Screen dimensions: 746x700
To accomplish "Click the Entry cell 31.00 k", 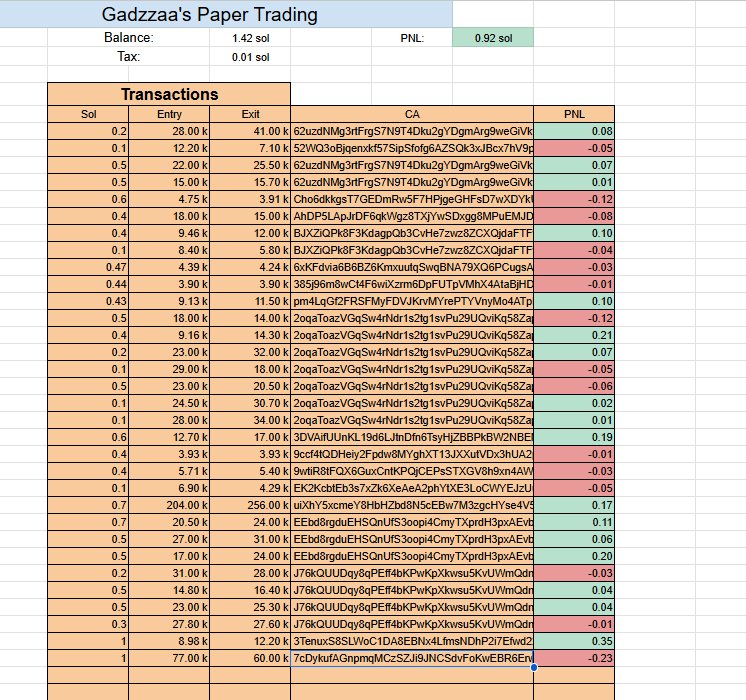I will coord(169,573).
